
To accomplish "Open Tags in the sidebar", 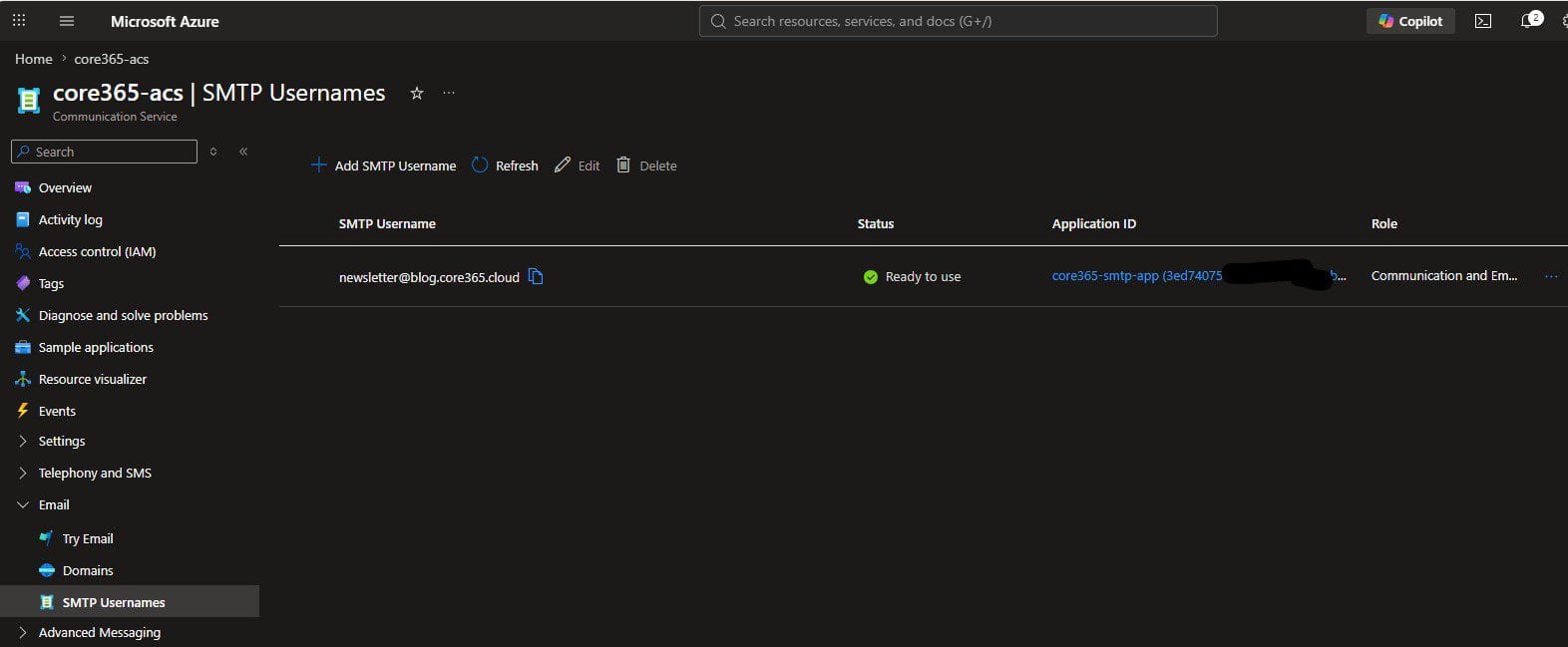I will [51, 283].
